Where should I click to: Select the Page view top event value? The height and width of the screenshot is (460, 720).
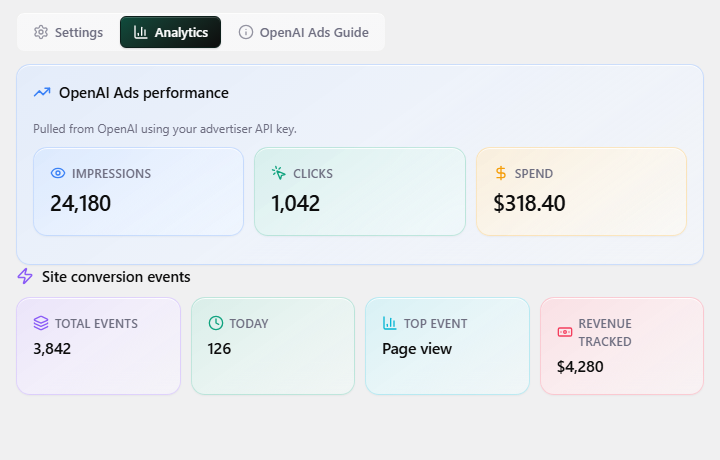417,349
